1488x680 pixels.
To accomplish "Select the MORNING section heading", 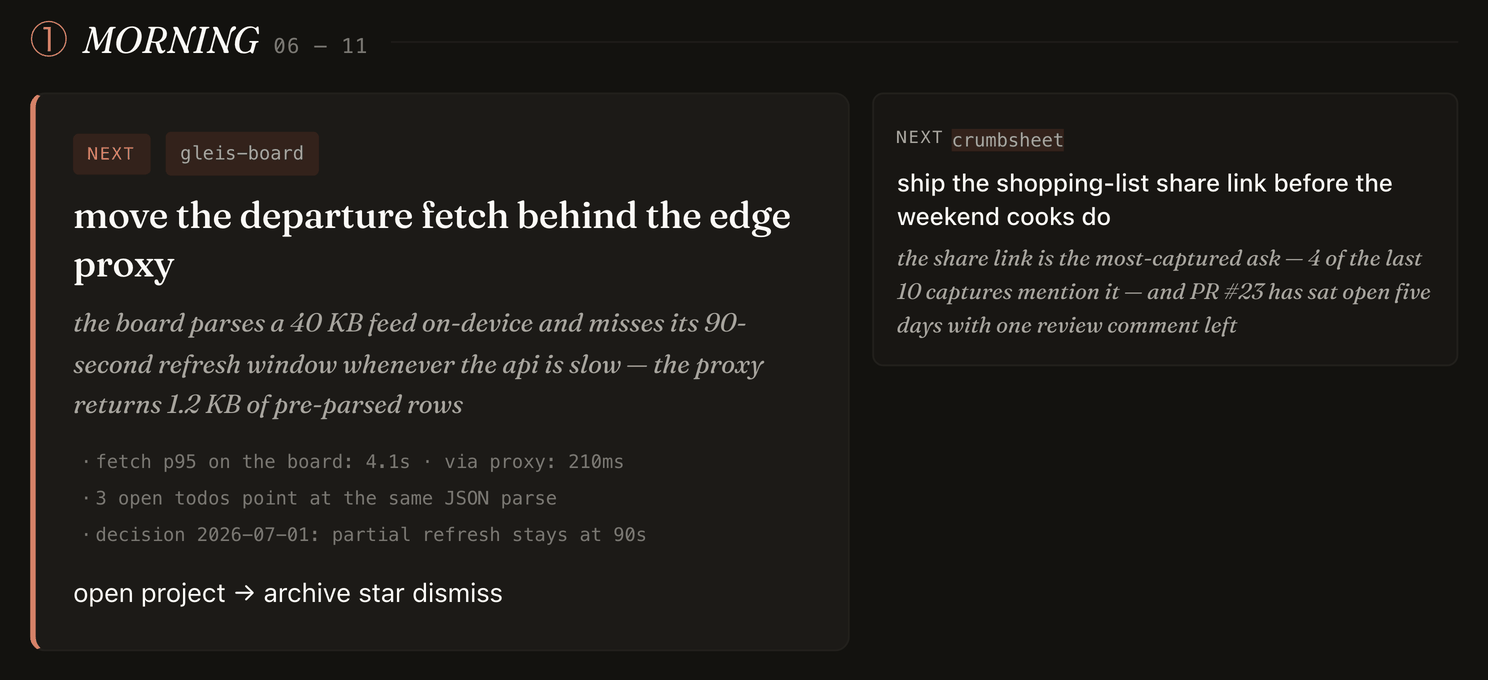I will tap(170, 41).
